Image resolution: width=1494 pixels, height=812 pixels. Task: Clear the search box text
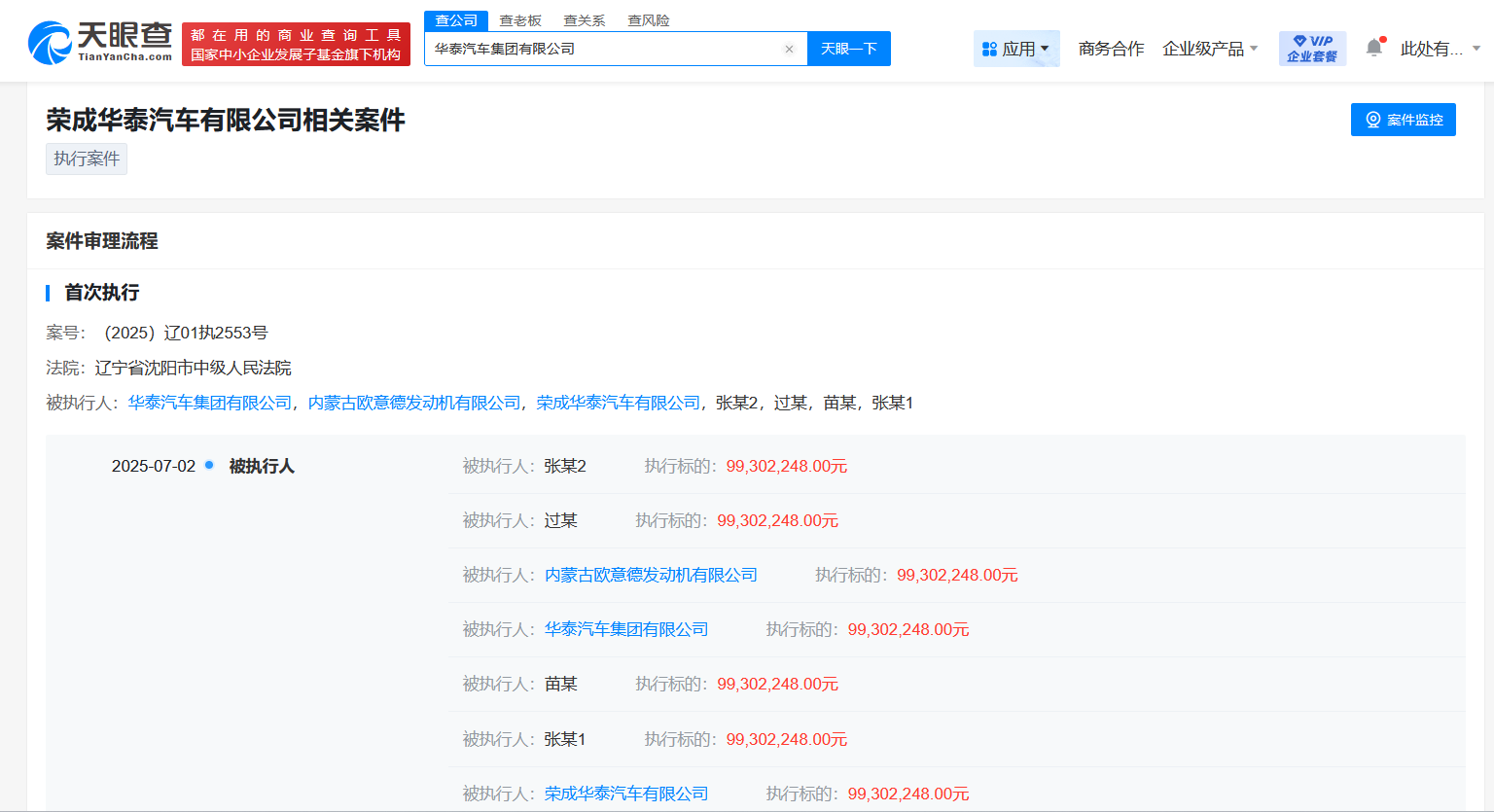(789, 49)
